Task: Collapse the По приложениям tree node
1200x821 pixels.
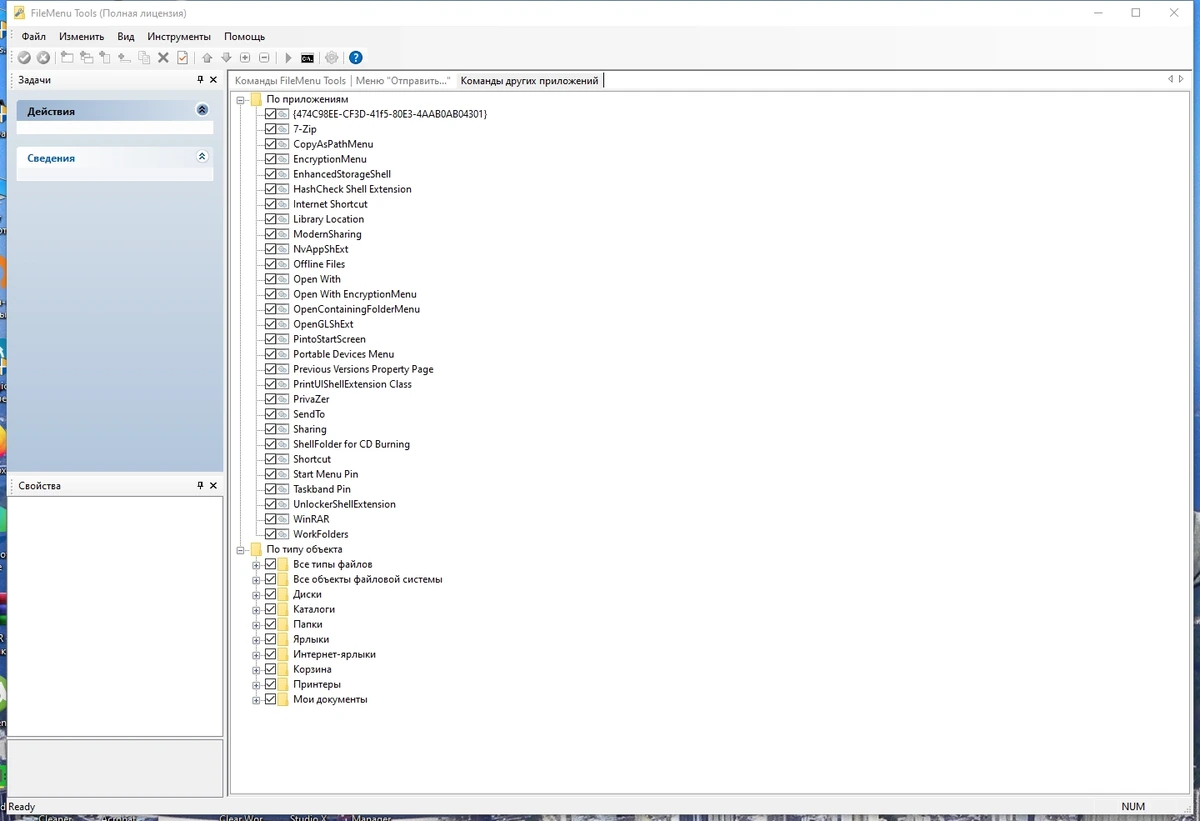Action: [x=241, y=100]
